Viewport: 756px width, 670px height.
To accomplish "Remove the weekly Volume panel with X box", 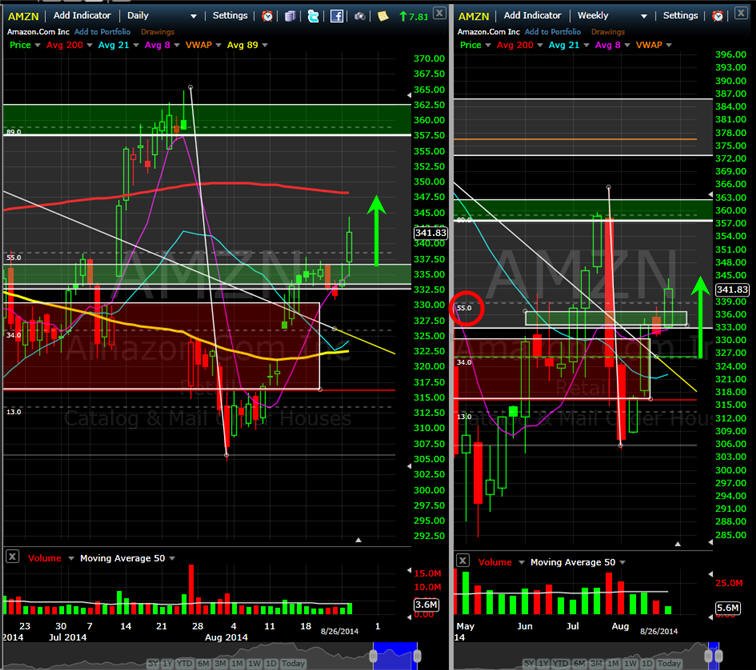I will (x=462, y=560).
